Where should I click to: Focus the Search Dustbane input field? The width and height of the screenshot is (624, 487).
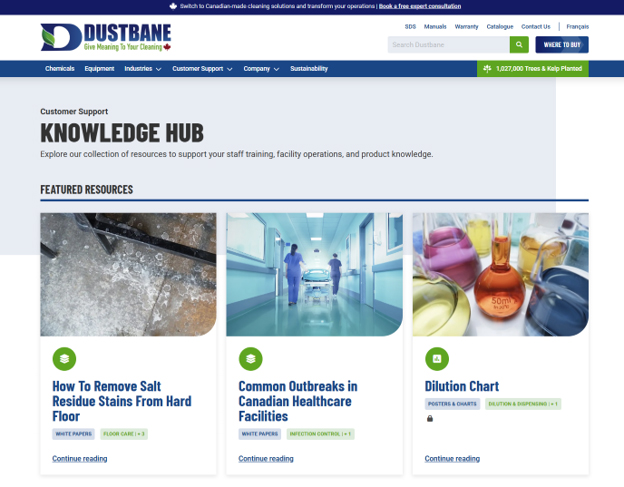pos(448,45)
